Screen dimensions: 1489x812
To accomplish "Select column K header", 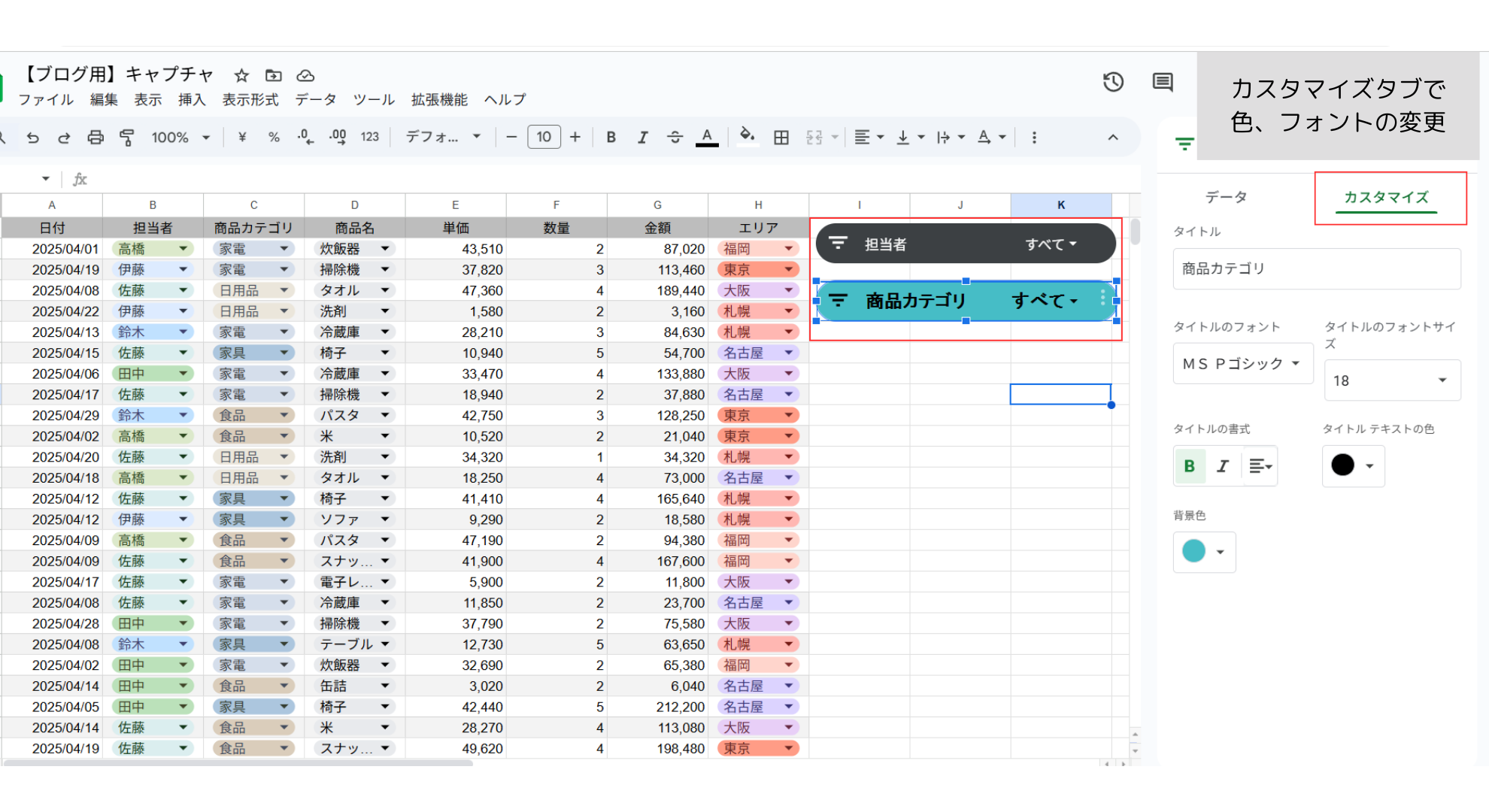I will pos(1061,205).
